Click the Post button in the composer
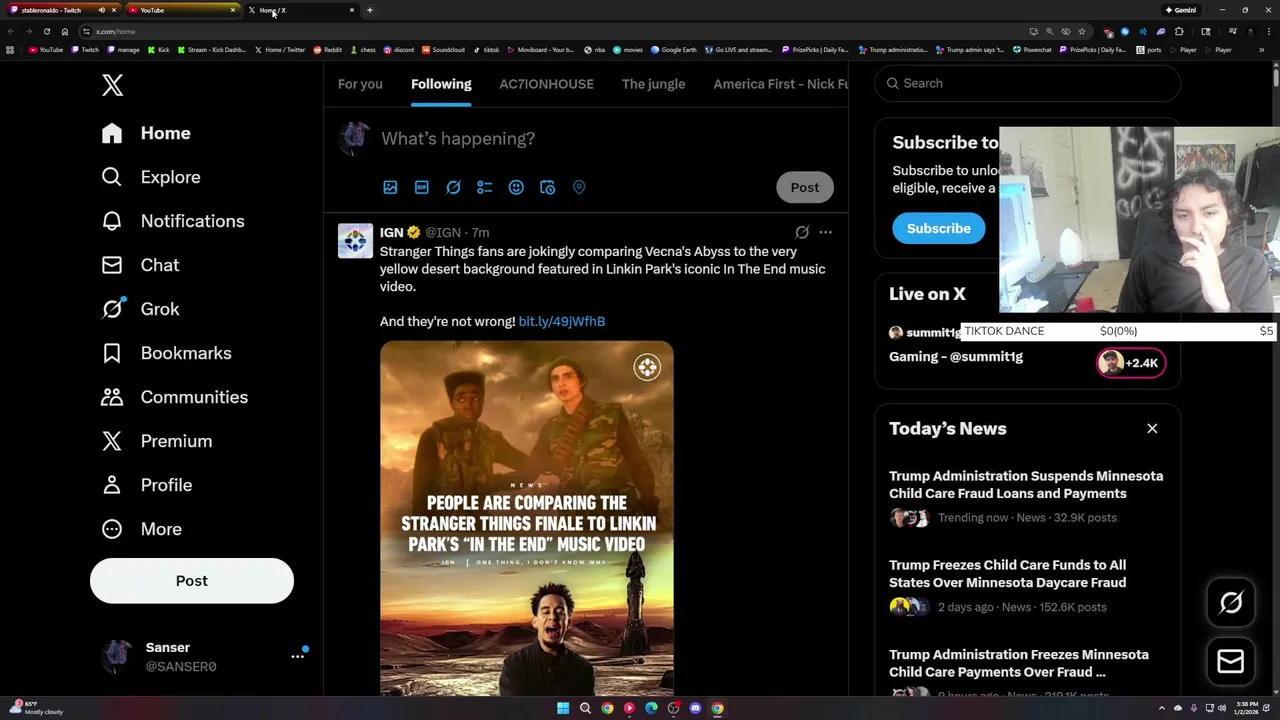This screenshot has width=1280, height=720. (805, 187)
